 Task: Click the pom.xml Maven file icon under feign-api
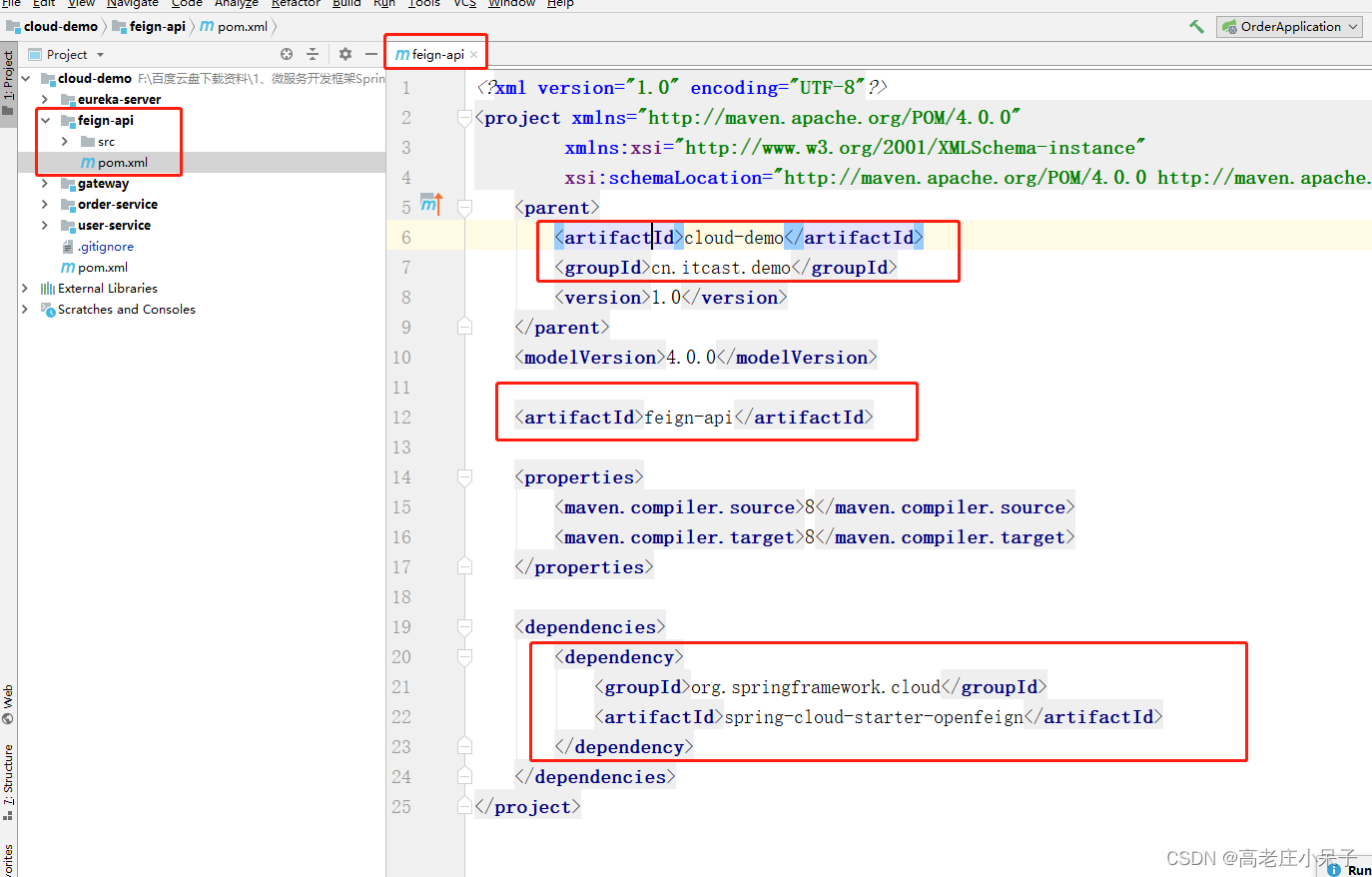pyautogui.click(x=88, y=162)
